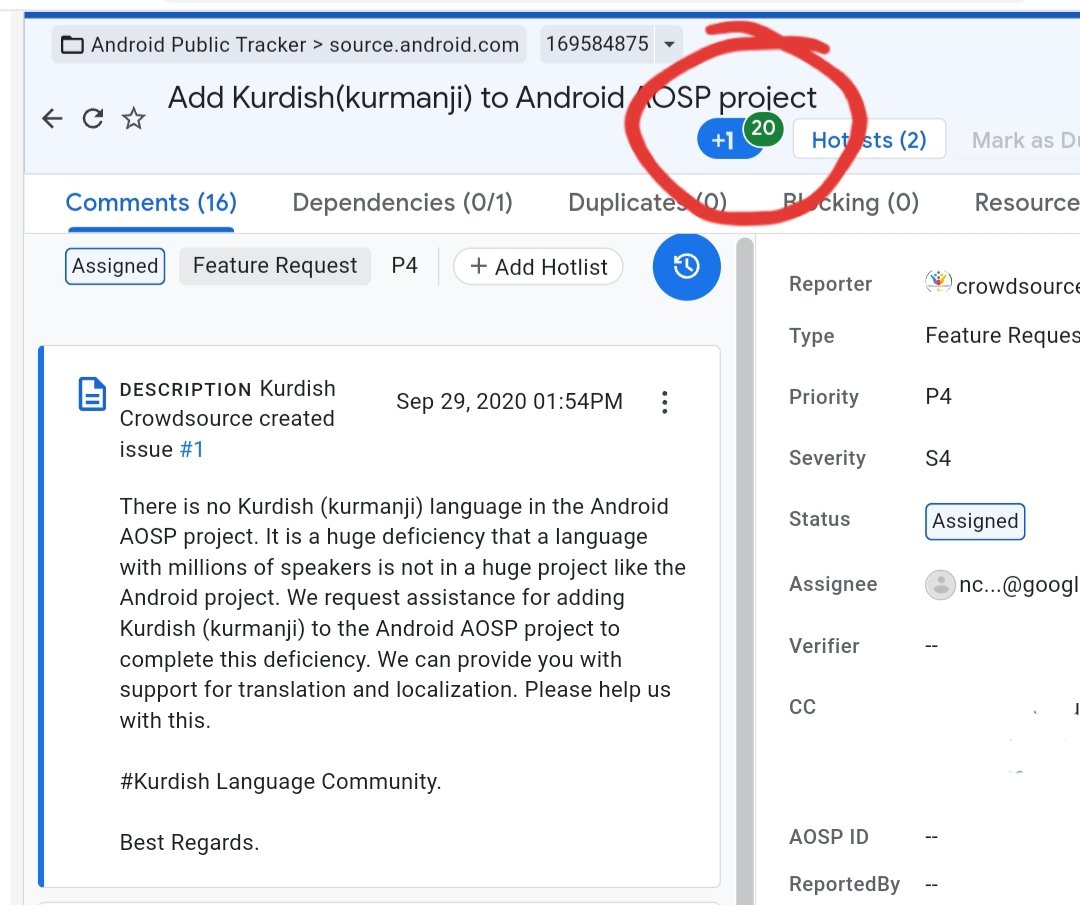Click the green 20 vote count badge
Screen dimensions: 1080x905
pyautogui.click(x=762, y=128)
